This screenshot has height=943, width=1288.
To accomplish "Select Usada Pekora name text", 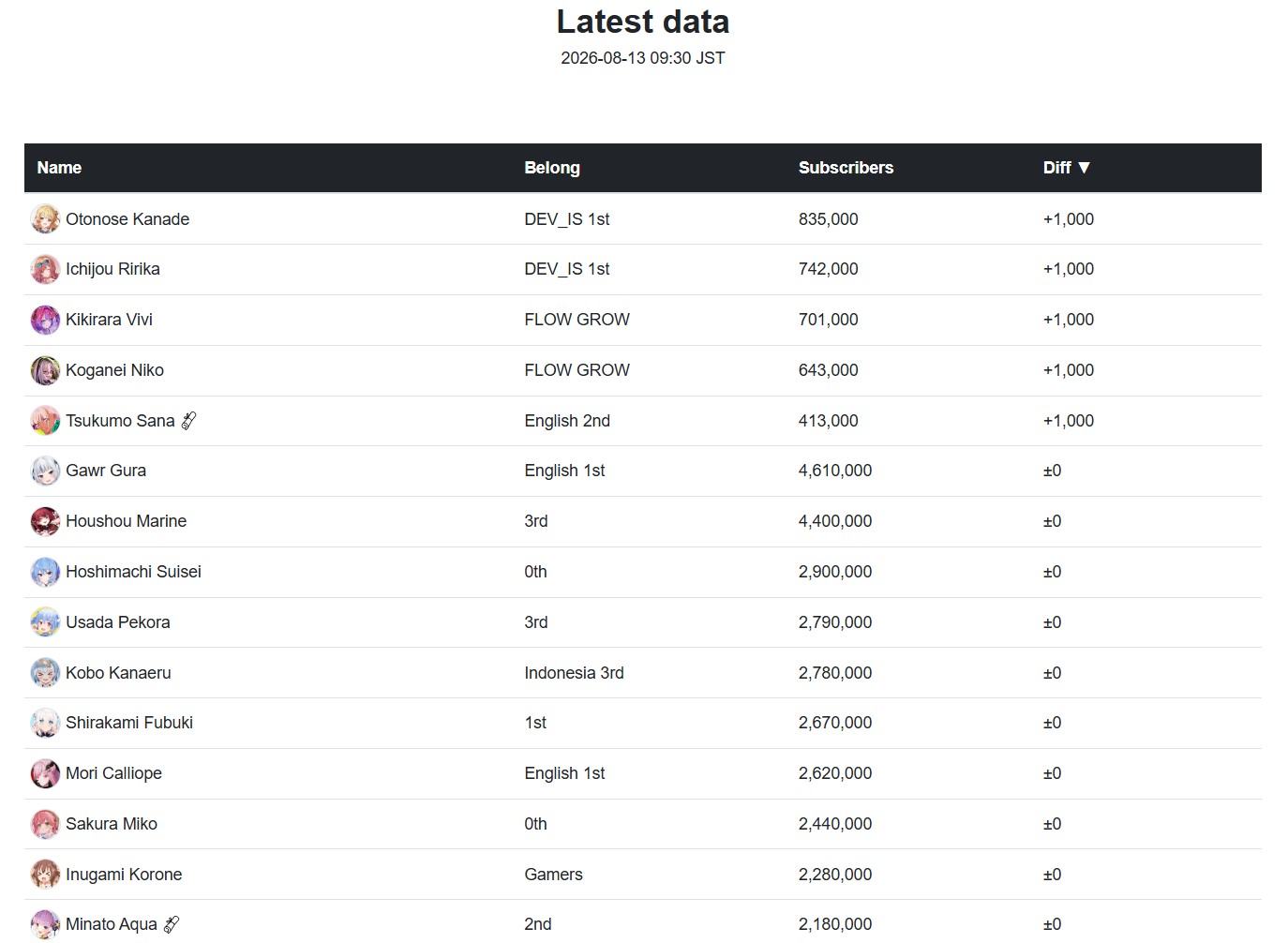I will (x=118, y=622).
